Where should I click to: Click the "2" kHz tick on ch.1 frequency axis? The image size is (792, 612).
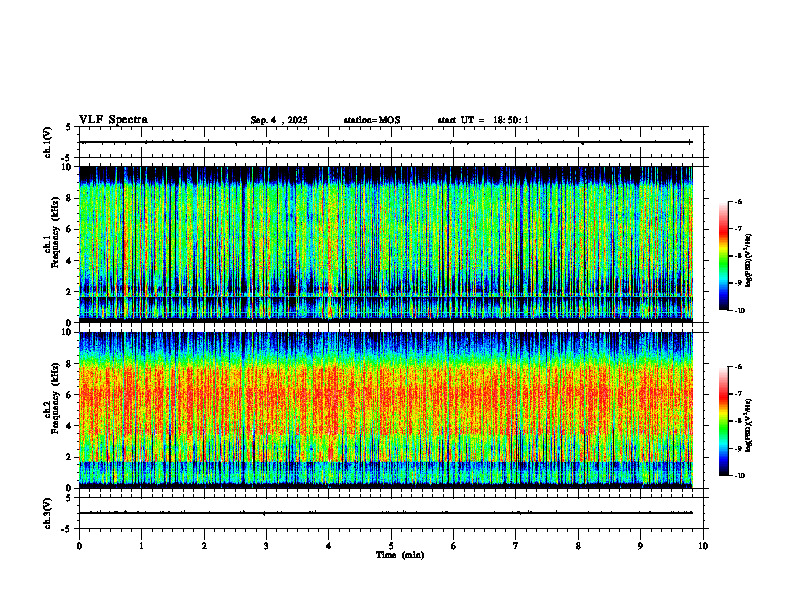click(x=70, y=292)
